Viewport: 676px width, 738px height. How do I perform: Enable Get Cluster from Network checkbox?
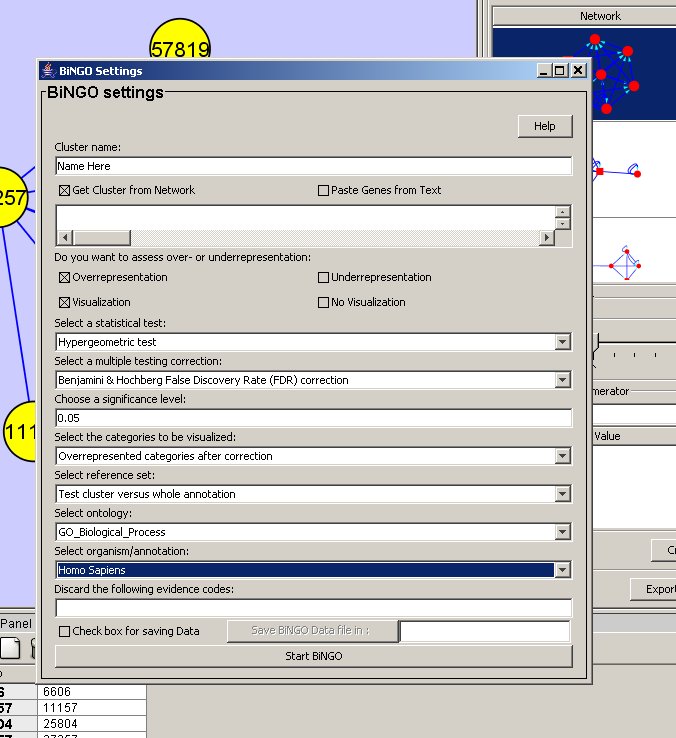[65, 190]
